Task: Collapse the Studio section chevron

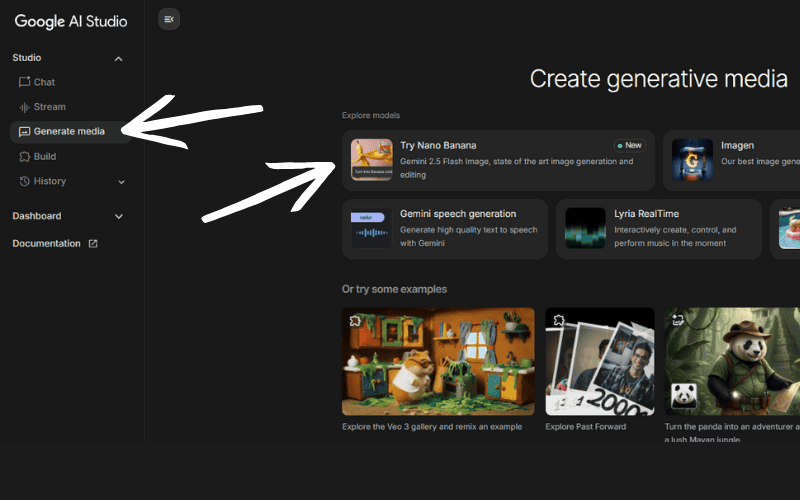Action: 119,58
